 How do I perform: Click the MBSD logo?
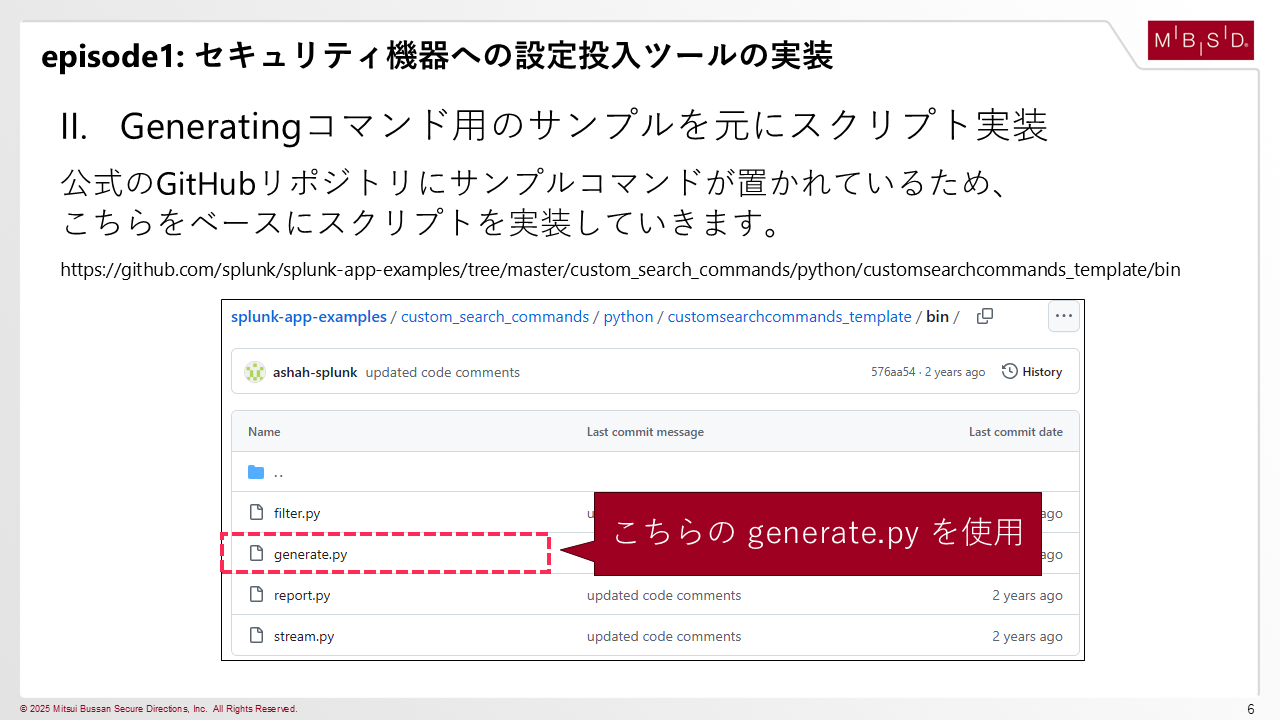point(1200,41)
